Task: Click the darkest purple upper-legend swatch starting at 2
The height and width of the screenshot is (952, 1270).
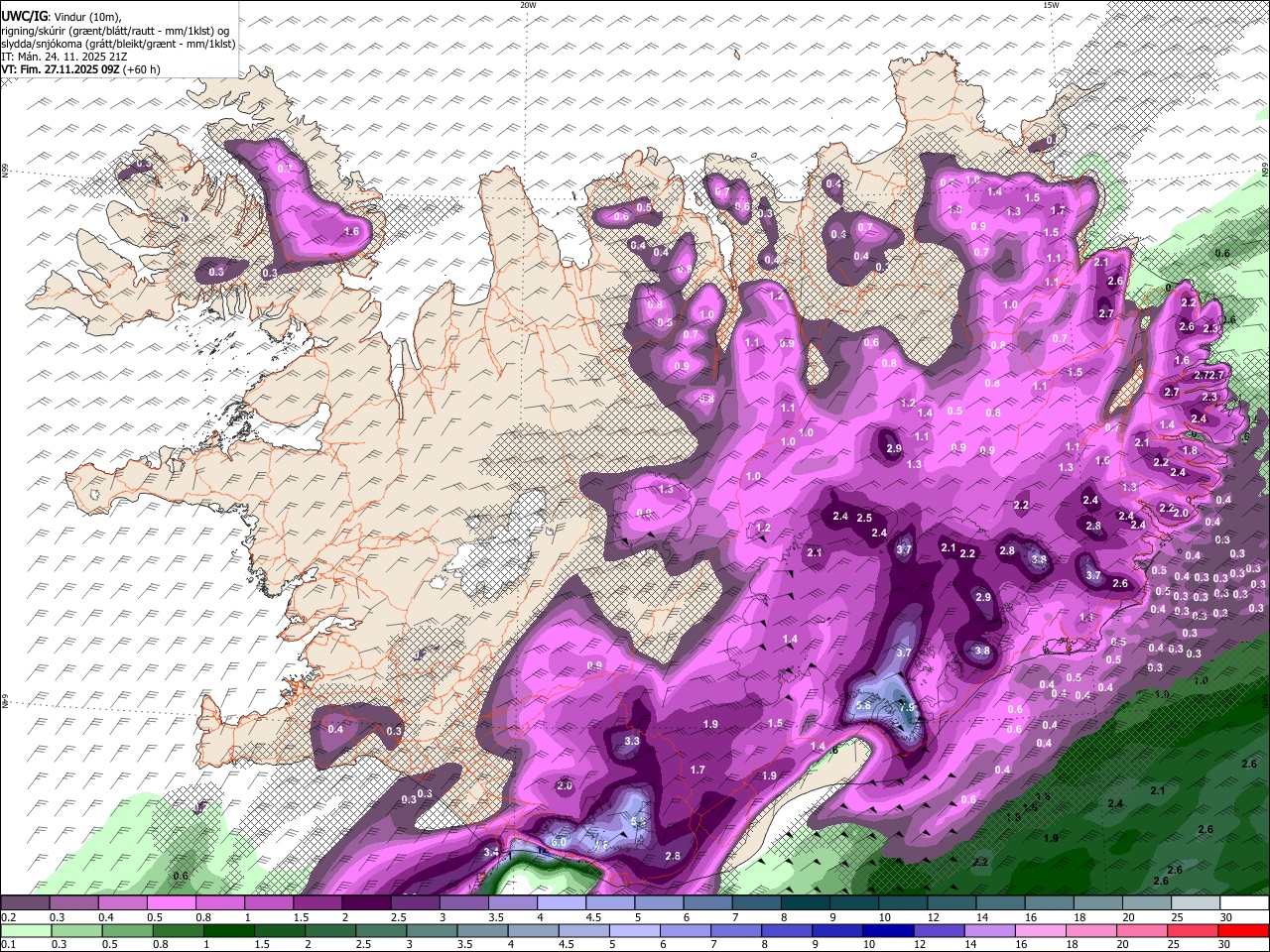Action: coord(366,903)
